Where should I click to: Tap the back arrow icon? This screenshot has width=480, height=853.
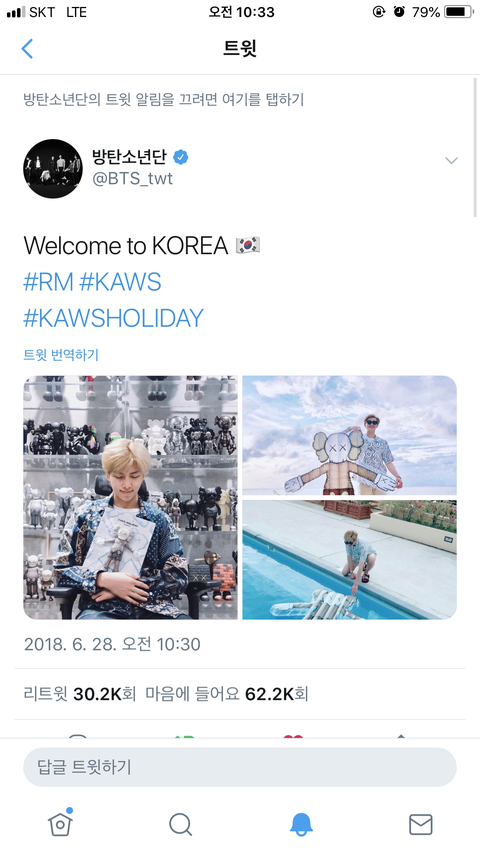(x=27, y=48)
